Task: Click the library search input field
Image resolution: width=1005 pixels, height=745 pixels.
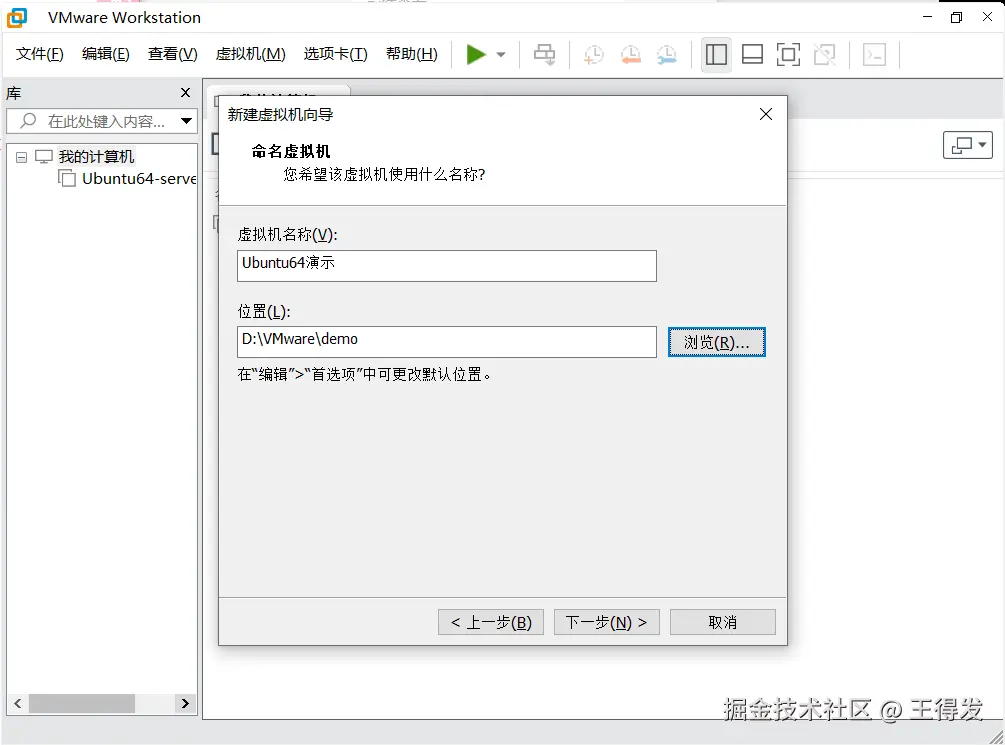Action: click(x=101, y=121)
